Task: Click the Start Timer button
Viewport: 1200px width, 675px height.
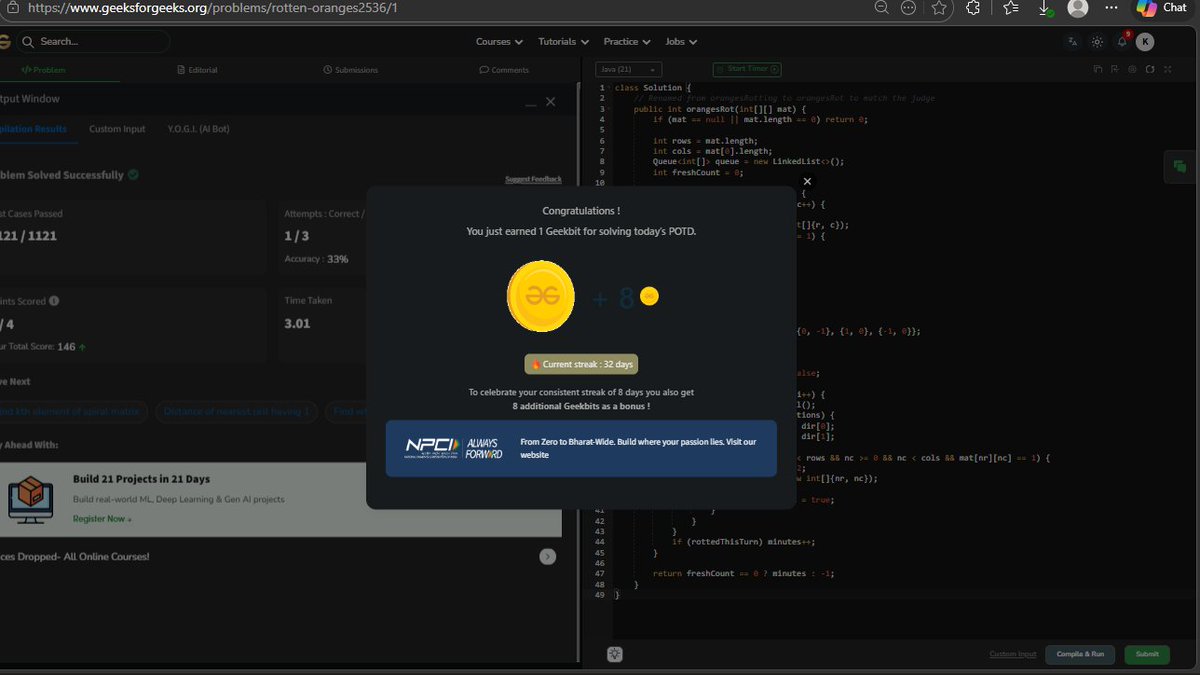Action: coord(747,69)
